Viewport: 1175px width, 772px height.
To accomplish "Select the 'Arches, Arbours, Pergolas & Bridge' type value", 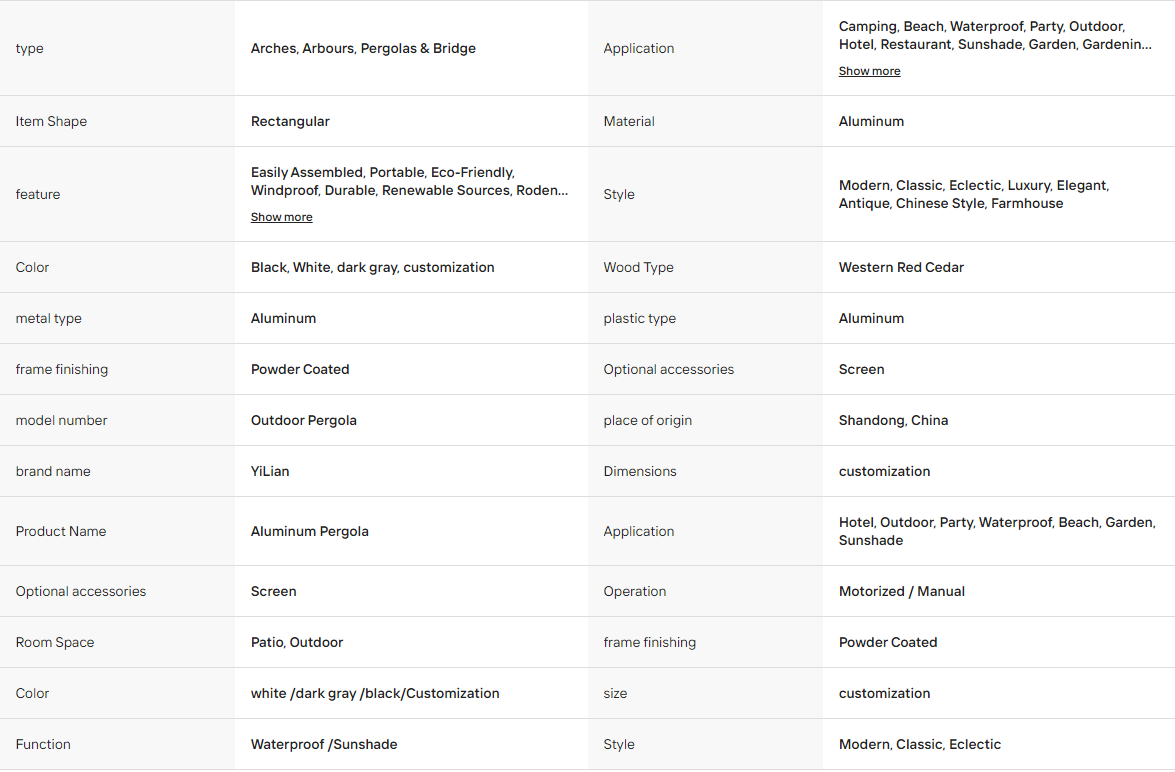I will click(363, 48).
